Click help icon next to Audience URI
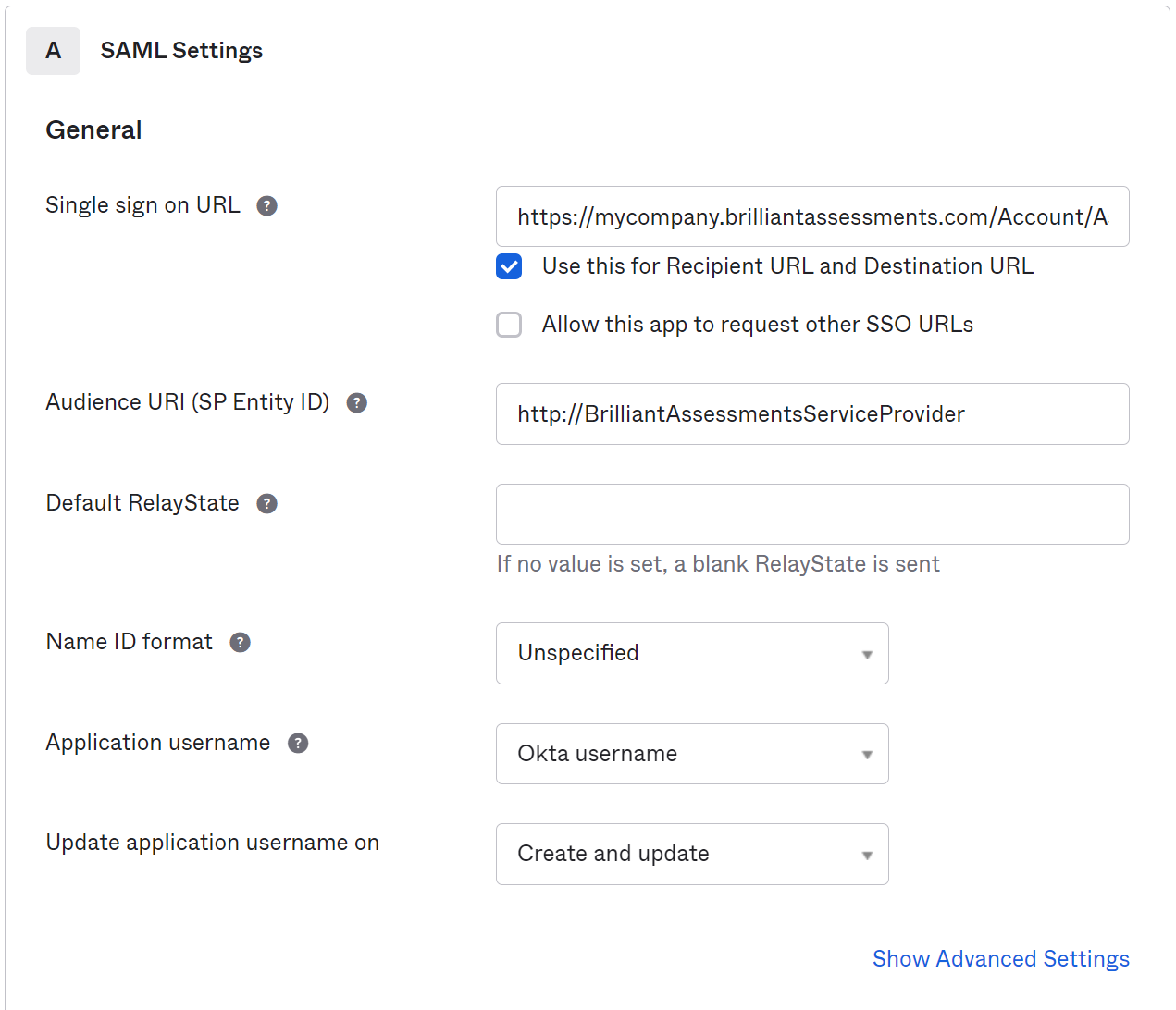 point(356,402)
